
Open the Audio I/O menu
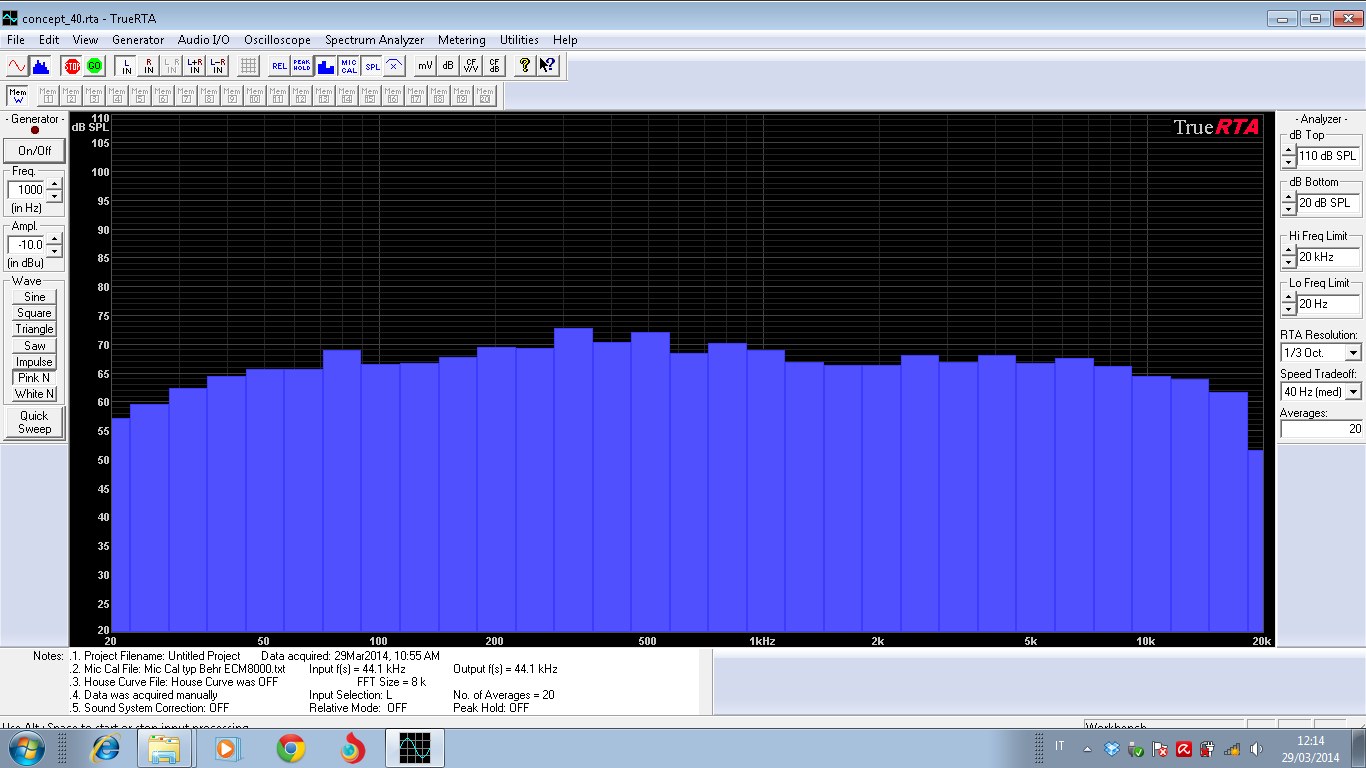[203, 40]
